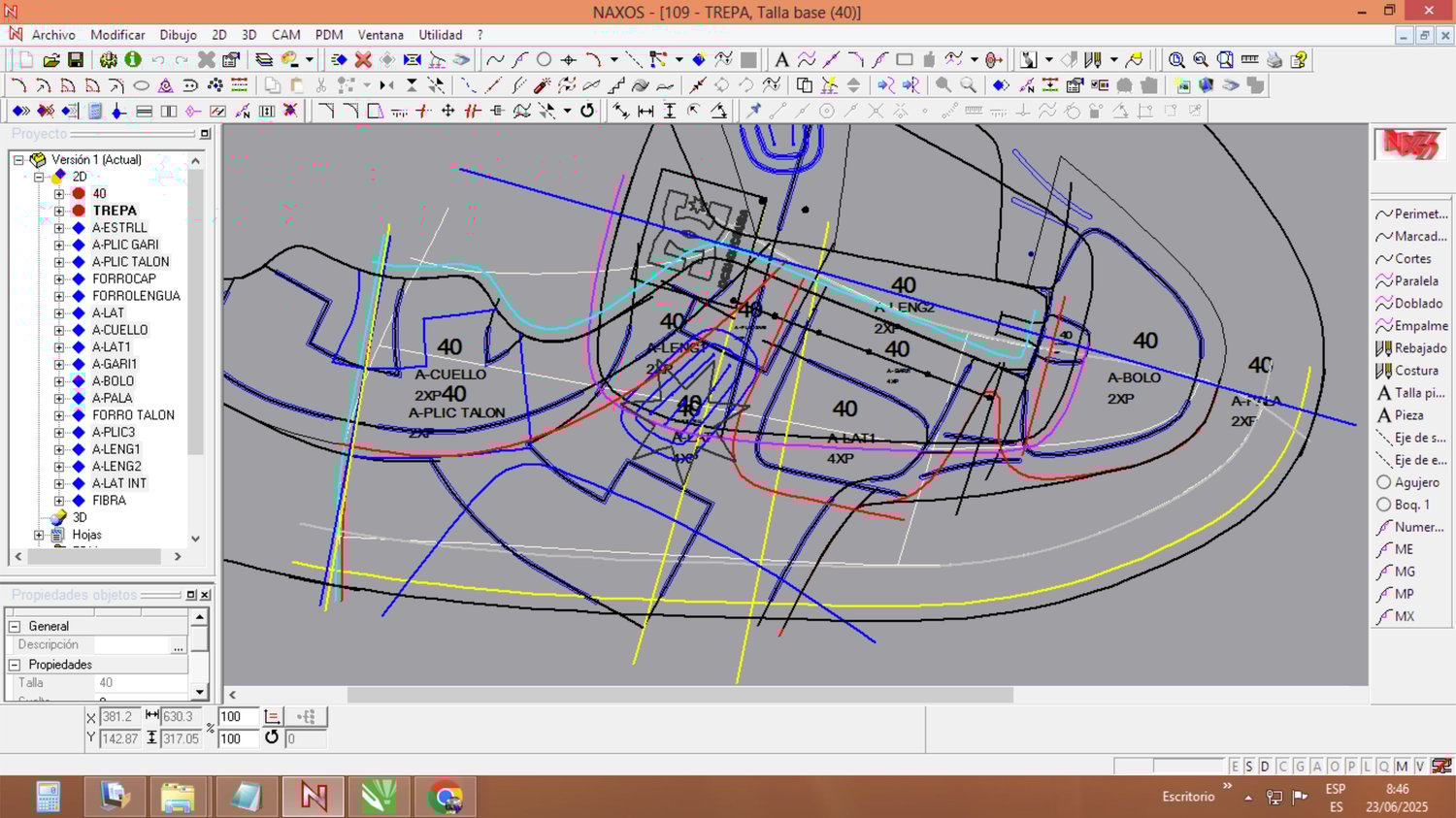The image size is (1456, 818).
Task: Open the Descripción ellipsis button
Action: (x=178, y=645)
